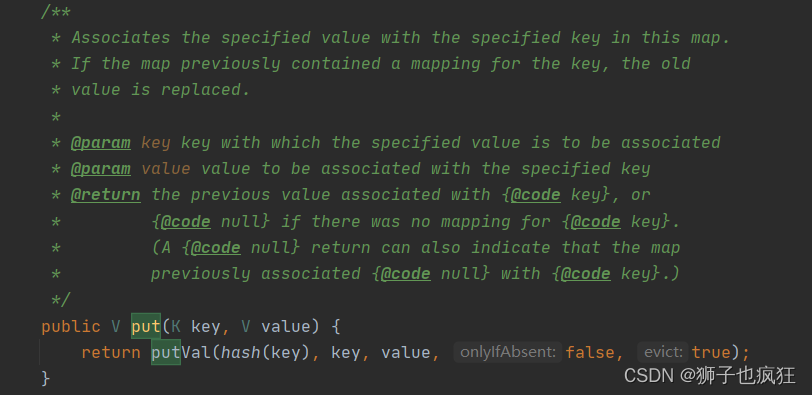Click the @return Javadoc tag

pos(106,195)
